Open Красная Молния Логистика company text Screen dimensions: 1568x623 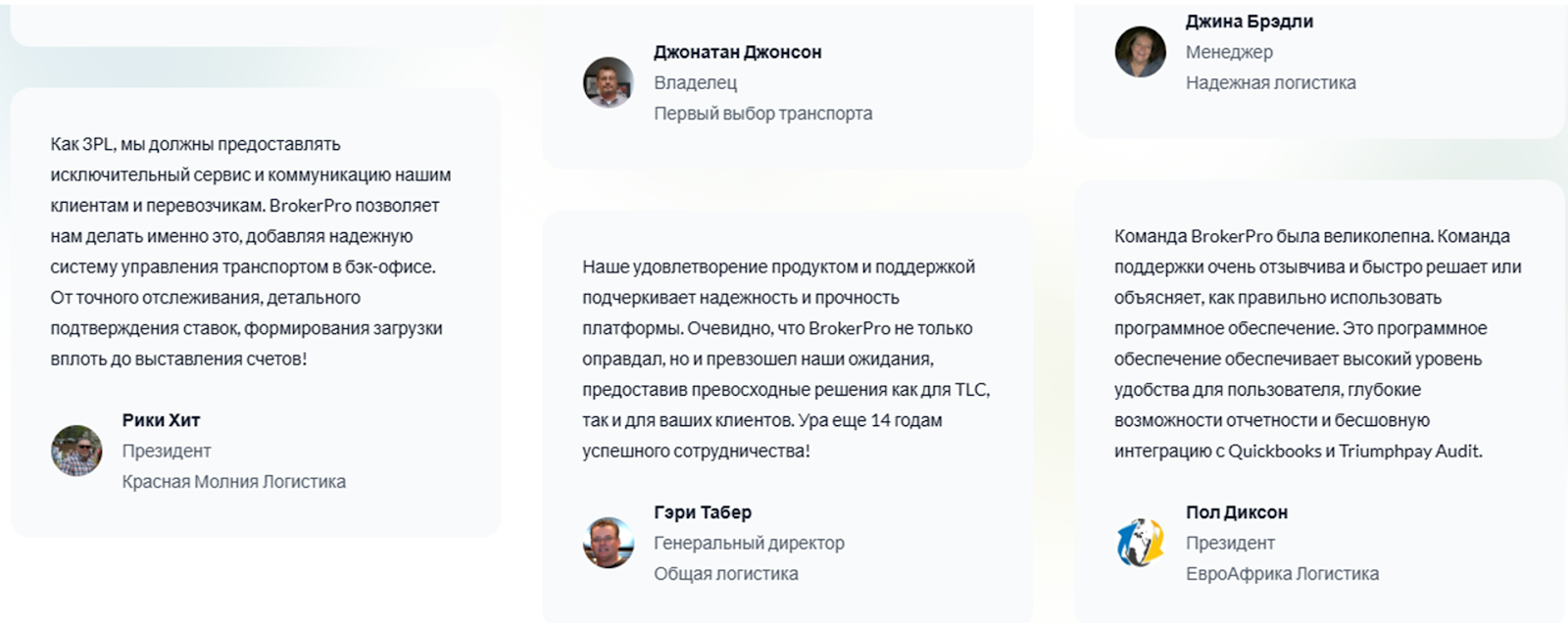click(x=233, y=482)
